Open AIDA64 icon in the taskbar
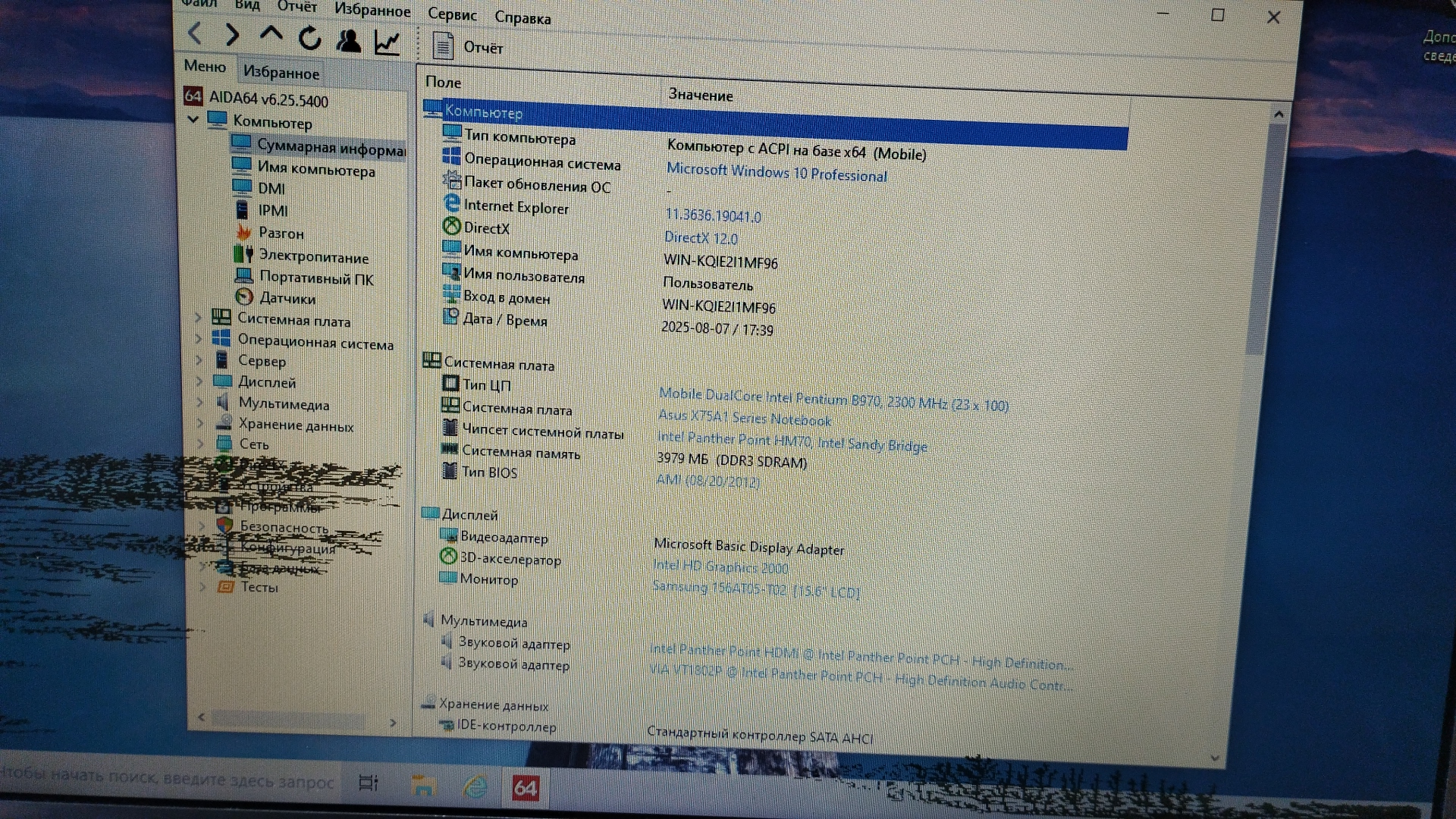 pyautogui.click(x=526, y=789)
